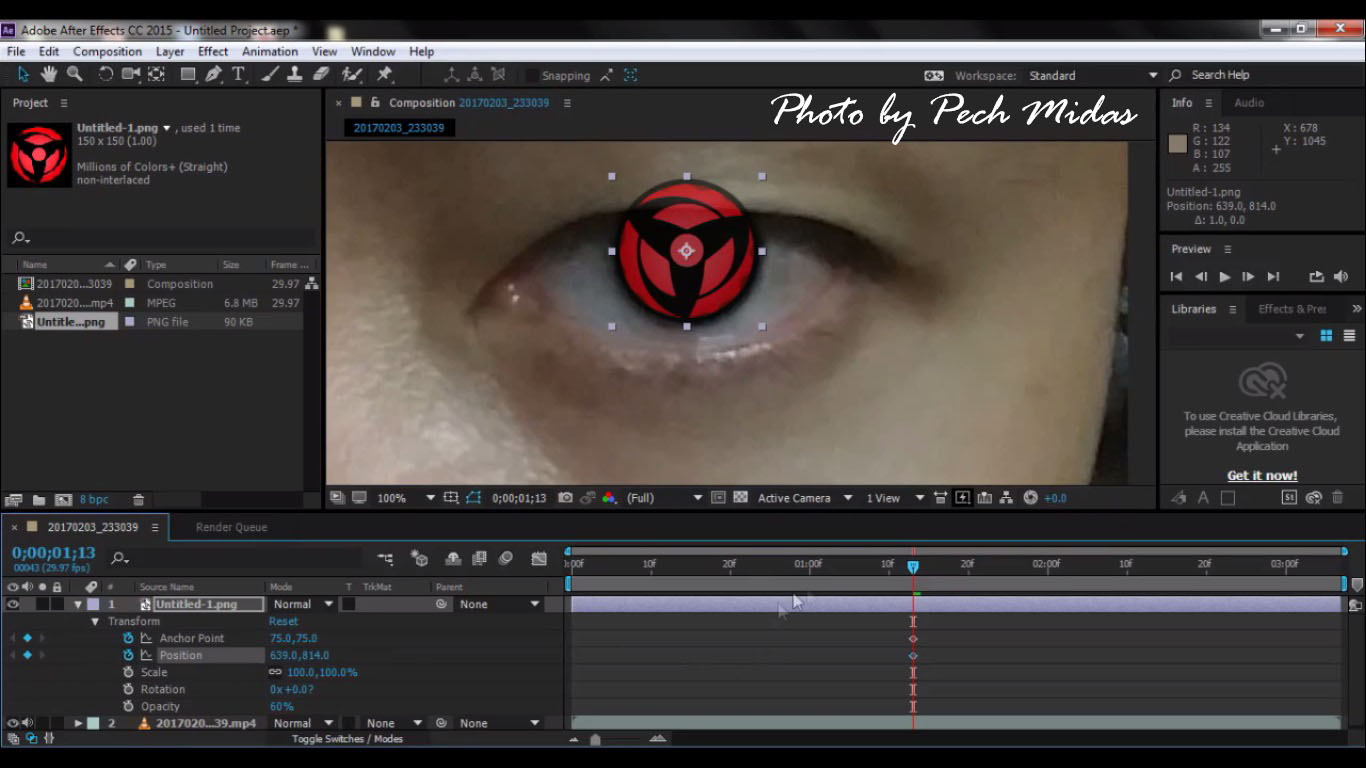This screenshot has height=768, width=1366.
Task: Toggle the Position stopwatch
Action: pos(128,655)
